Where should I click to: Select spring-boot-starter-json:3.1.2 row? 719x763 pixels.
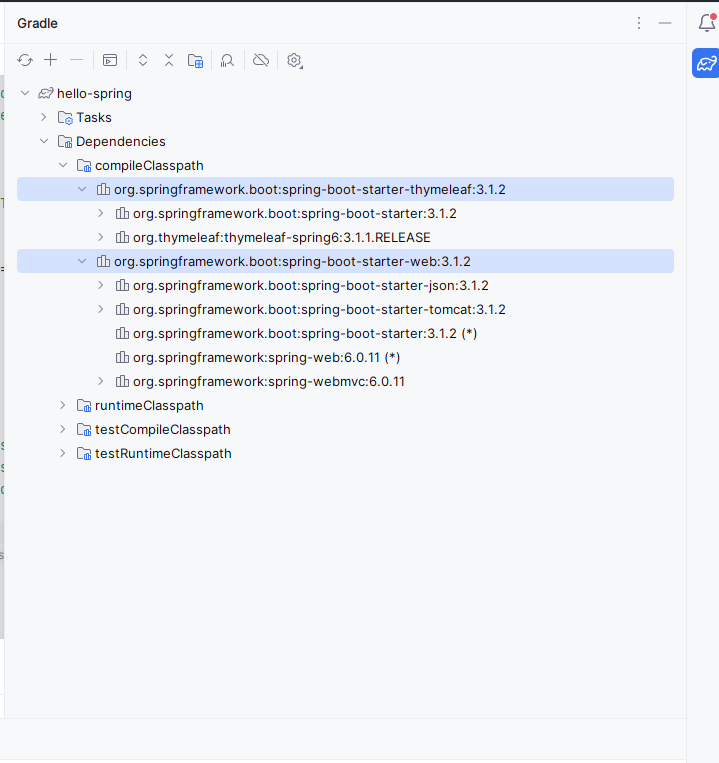[345, 285]
